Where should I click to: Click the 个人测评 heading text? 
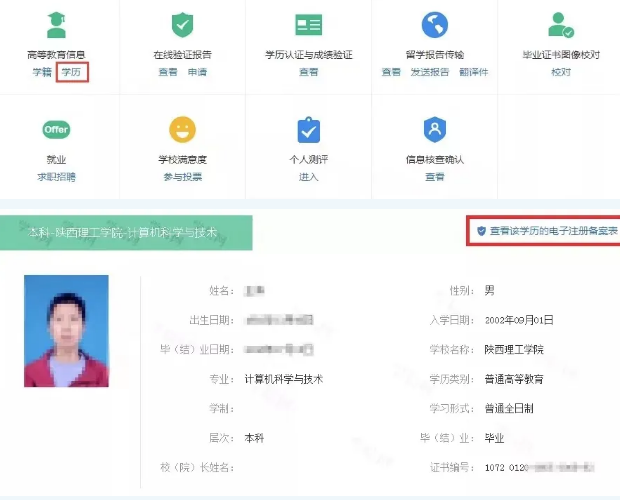pyautogui.click(x=308, y=159)
